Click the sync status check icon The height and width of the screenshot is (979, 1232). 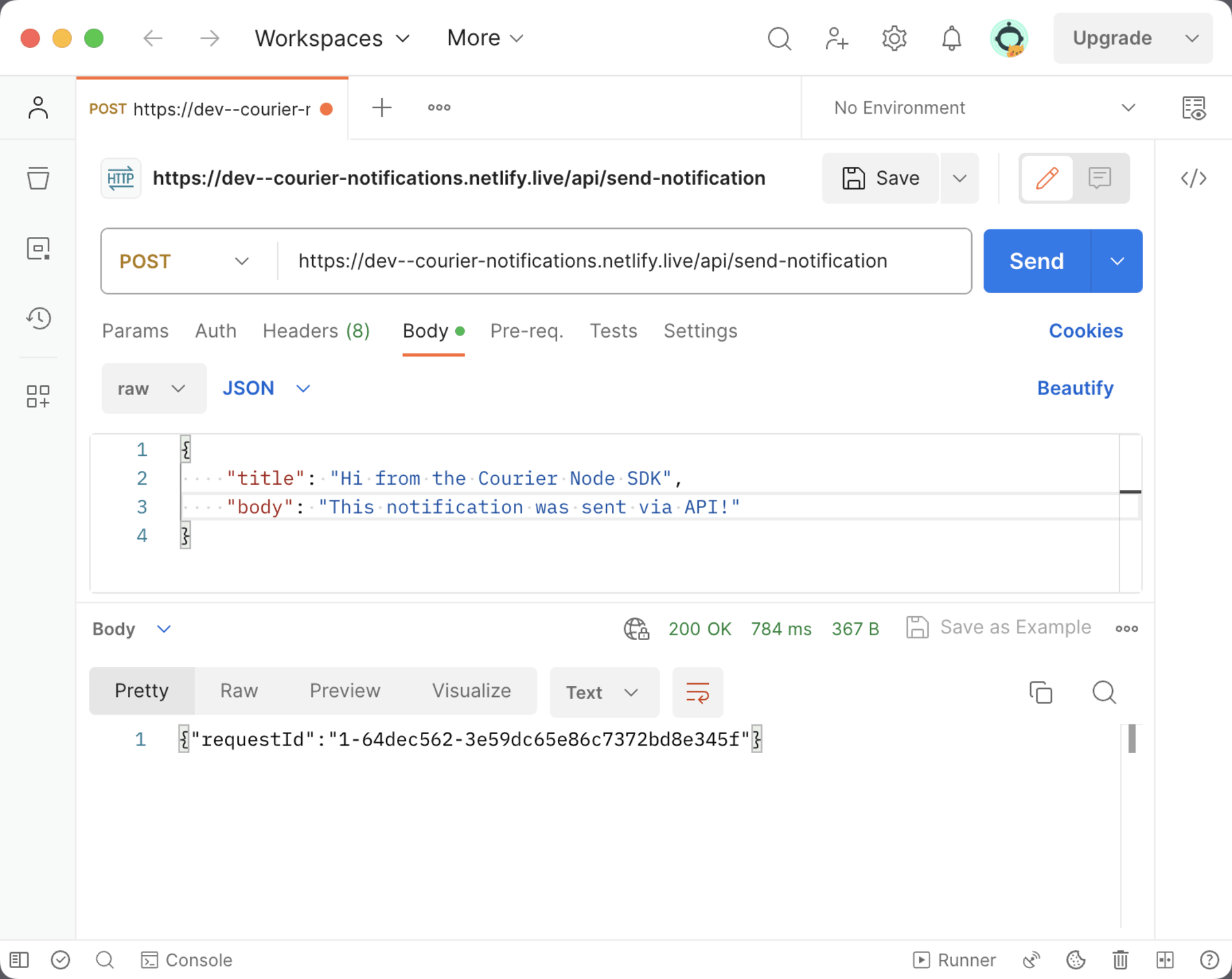point(61,960)
